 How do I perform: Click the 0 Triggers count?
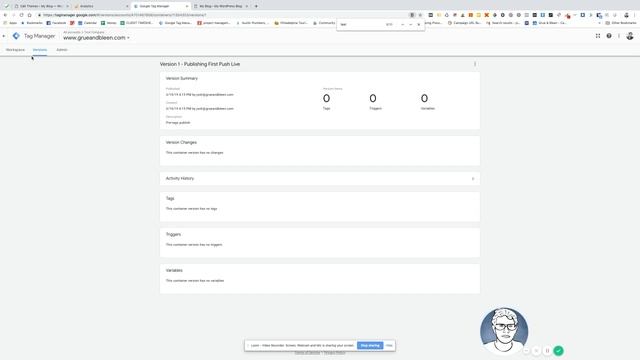tap(373, 98)
